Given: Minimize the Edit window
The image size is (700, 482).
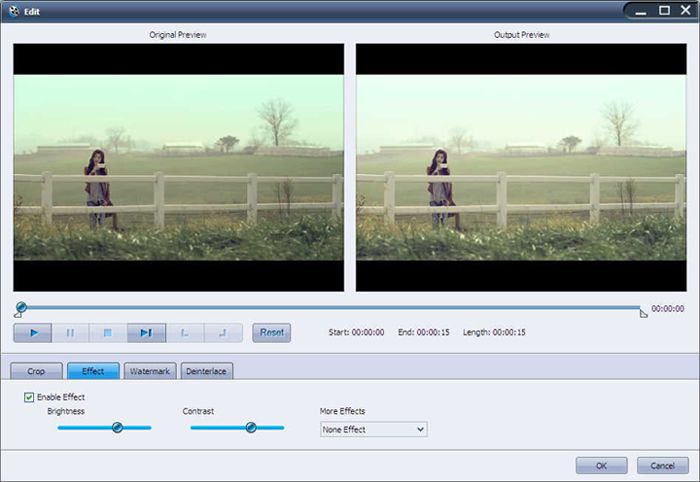Looking at the screenshot, I should (x=641, y=11).
